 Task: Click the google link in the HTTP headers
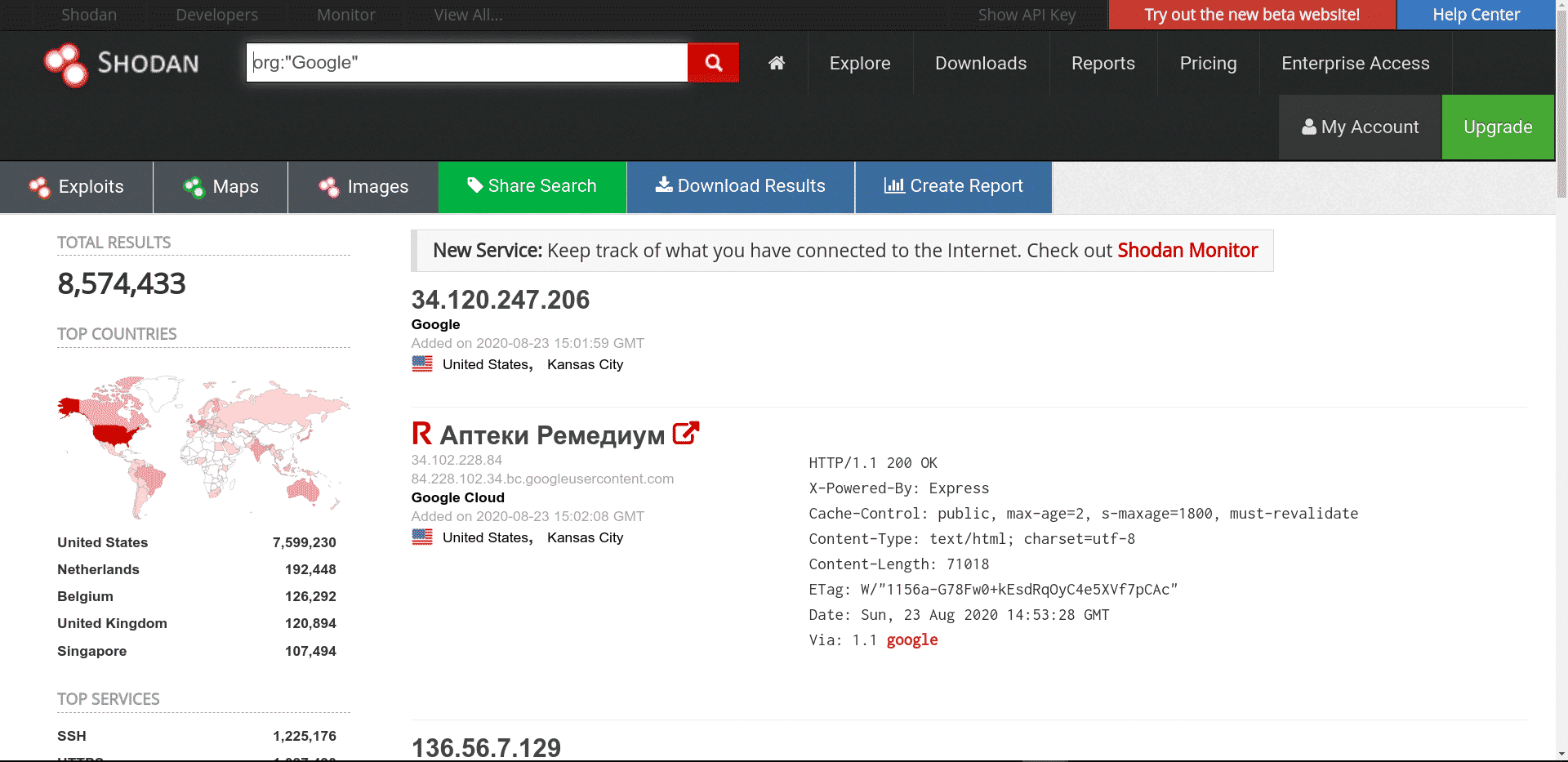click(911, 640)
